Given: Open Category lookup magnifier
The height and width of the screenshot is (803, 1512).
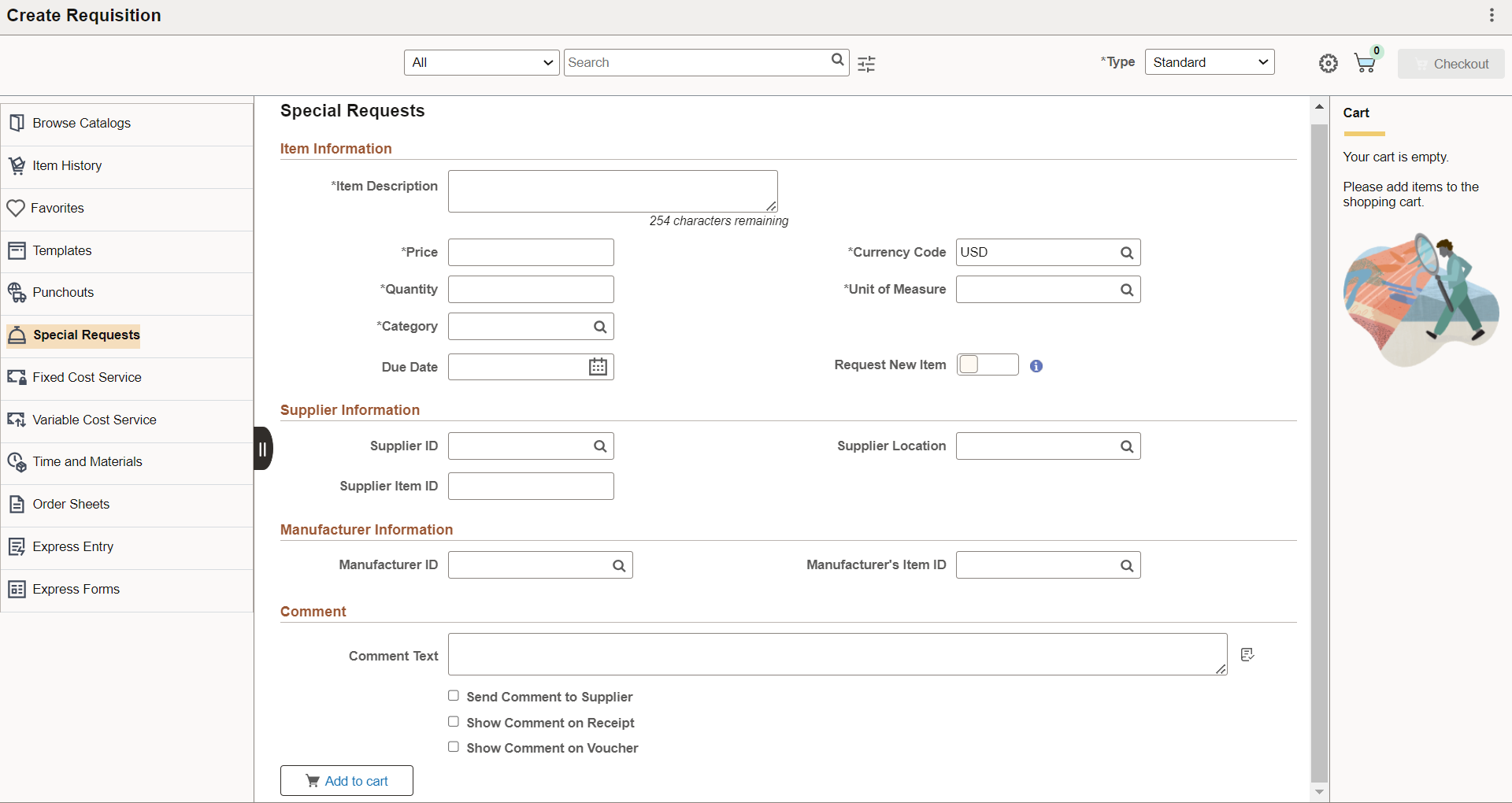Looking at the screenshot, I should pos(600,327).
